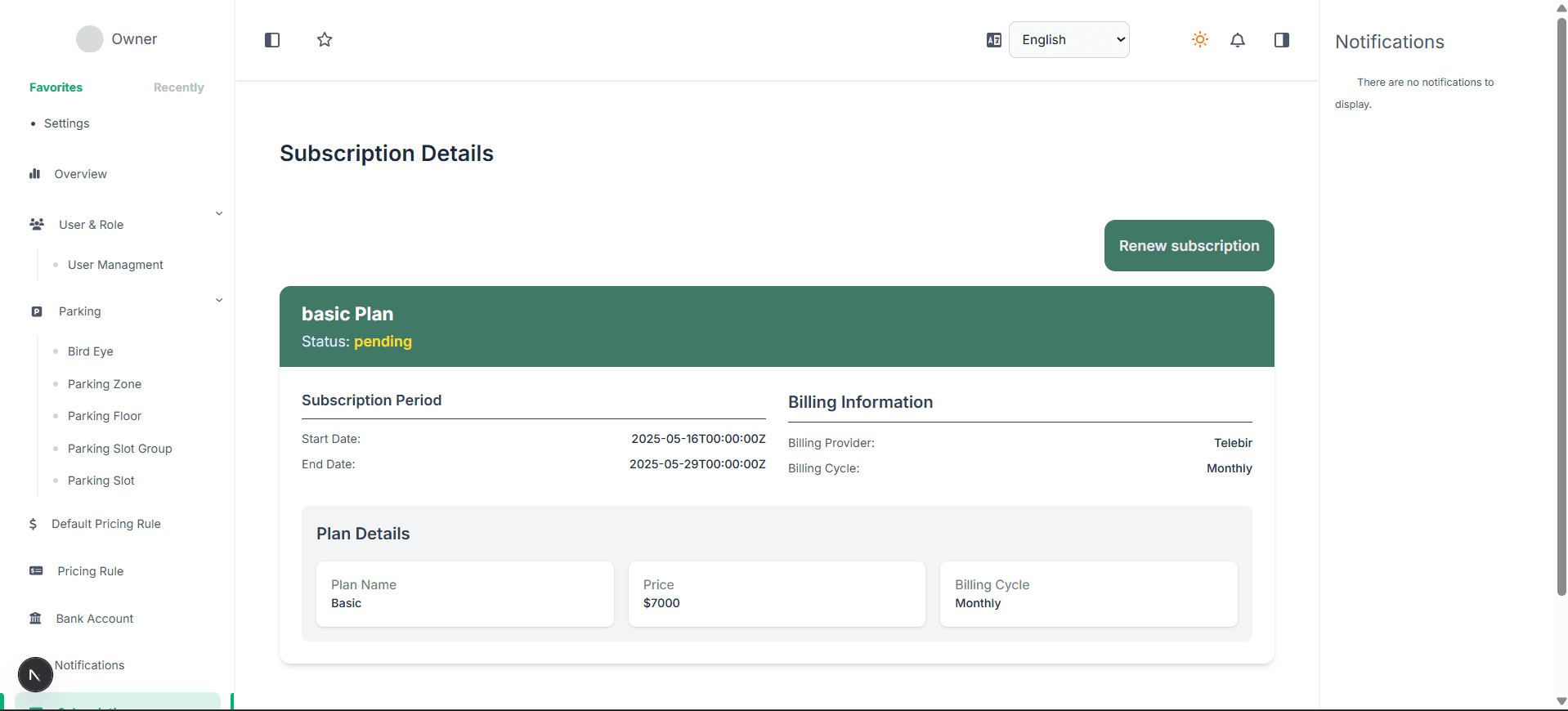Open notifications with the bell icon
1568x711 pixels.
coord(1238,40)
